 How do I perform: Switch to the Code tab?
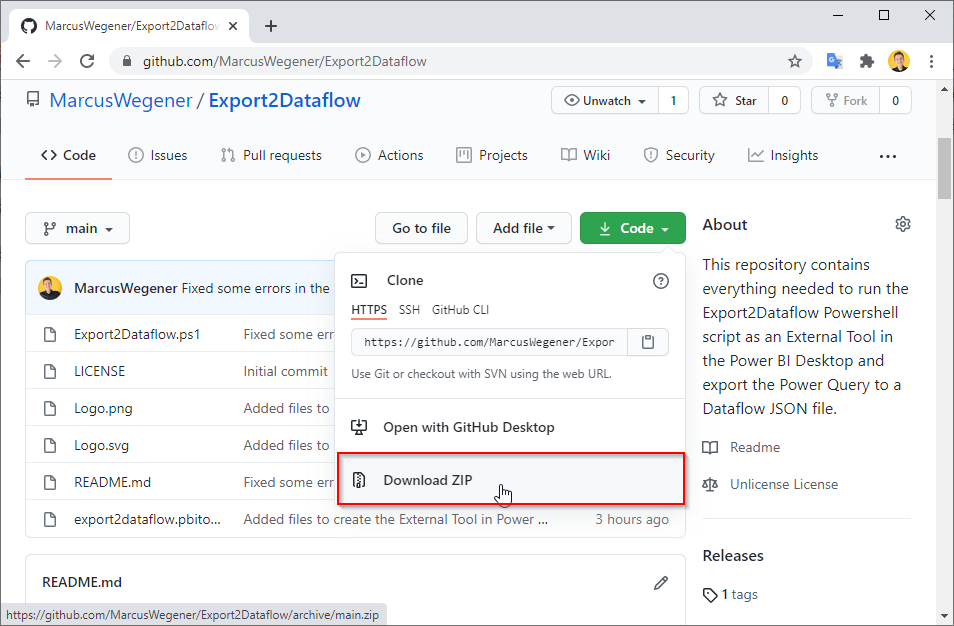coord(68,156)
